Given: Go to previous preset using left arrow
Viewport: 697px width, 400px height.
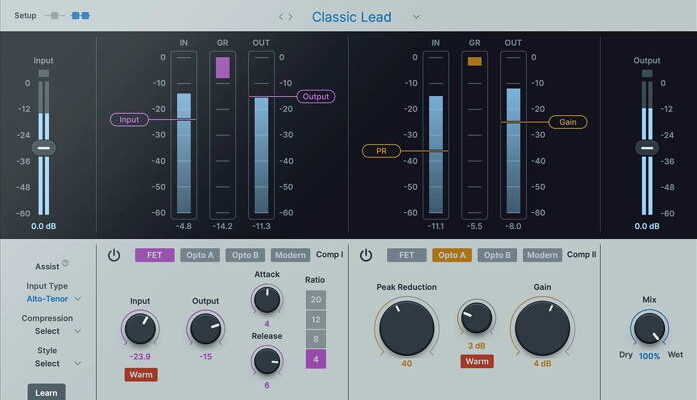Looking at the screenshot, I should (281, 17).
